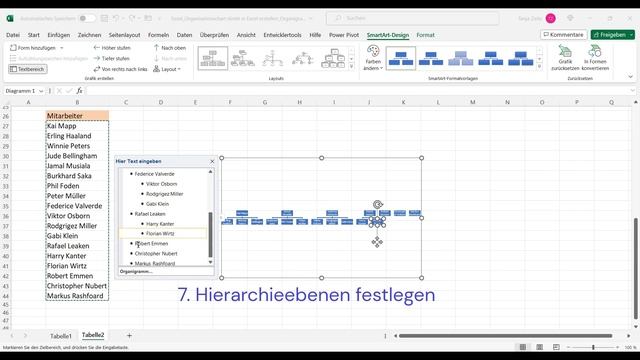
Task: Toggle Automatisches Speichern switch
Action: coord(86,18)
